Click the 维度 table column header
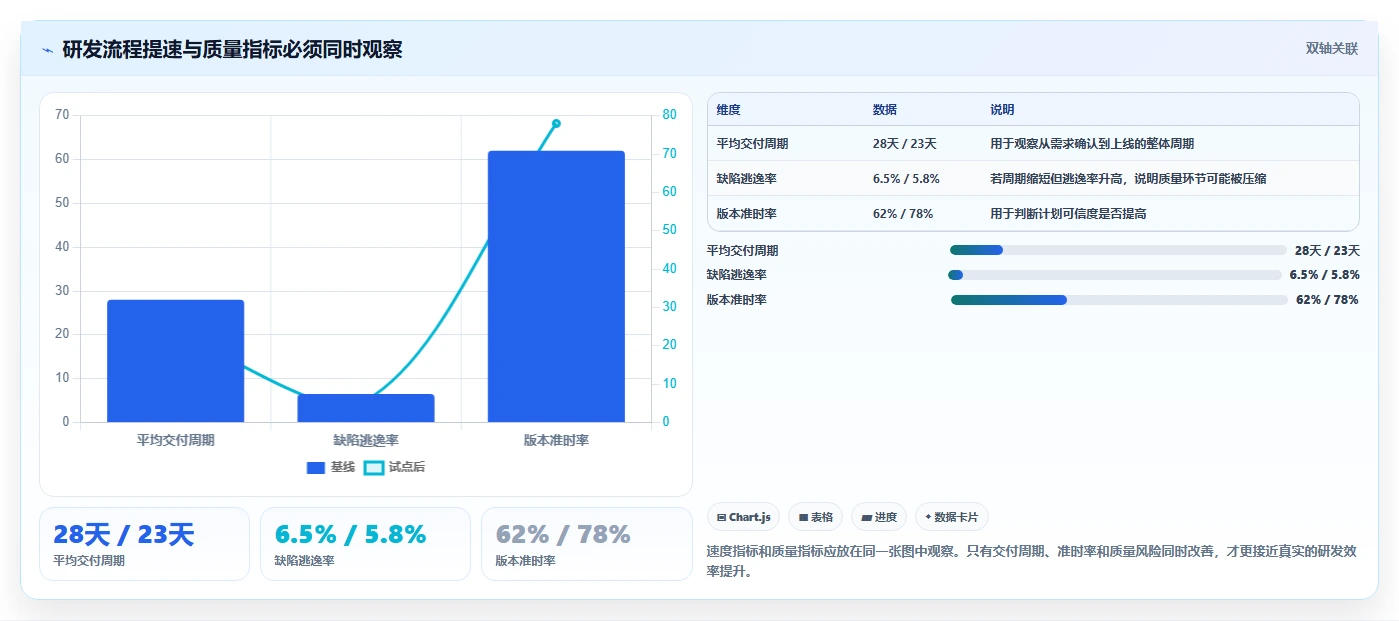This screenshot has height=621, width=1399. (x=729, y=110)
